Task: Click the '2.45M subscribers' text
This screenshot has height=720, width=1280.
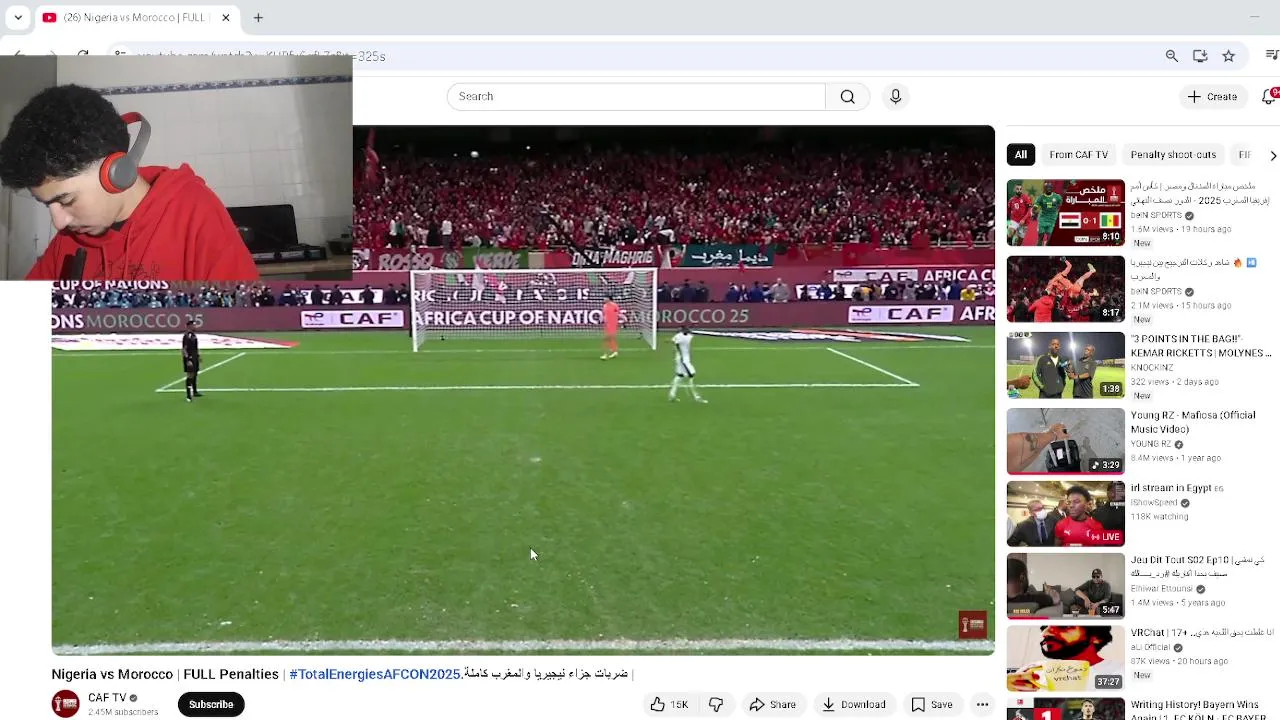Action: click(x=123, y=712)
